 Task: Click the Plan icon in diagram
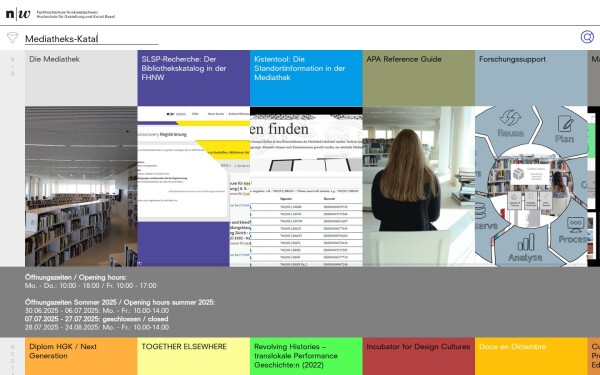(x=565, y=124)
